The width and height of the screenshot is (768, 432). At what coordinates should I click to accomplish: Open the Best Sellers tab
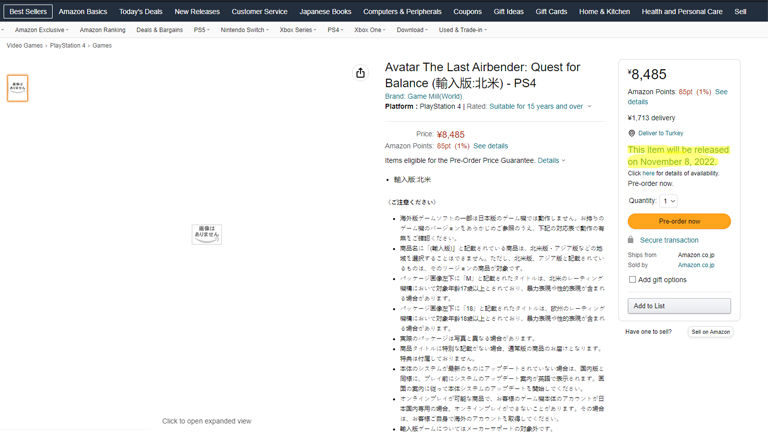[x=28, y=11]
